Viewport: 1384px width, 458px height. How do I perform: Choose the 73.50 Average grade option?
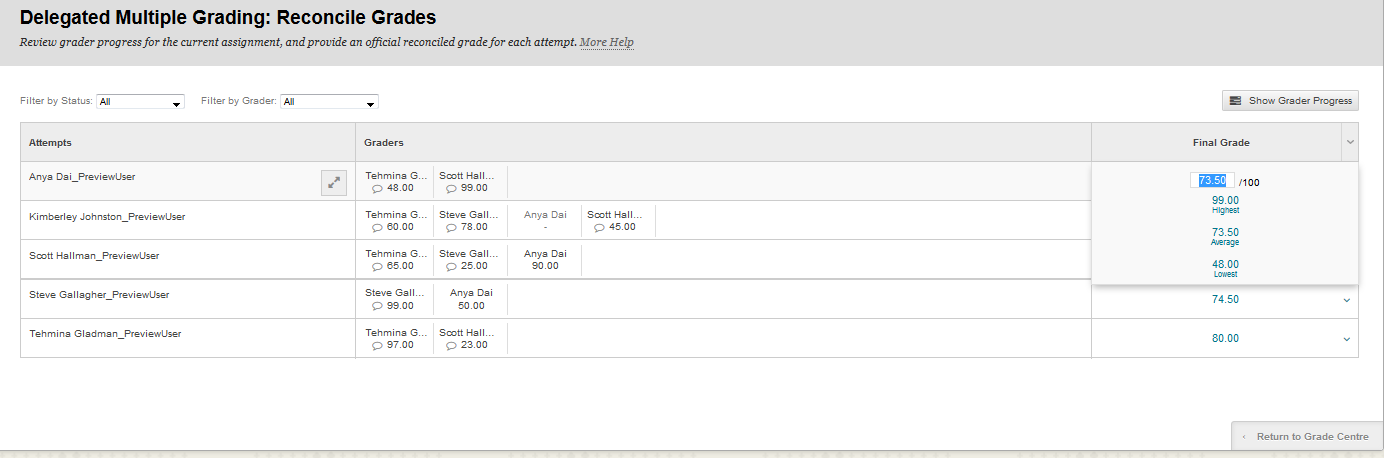[1225, 236]
